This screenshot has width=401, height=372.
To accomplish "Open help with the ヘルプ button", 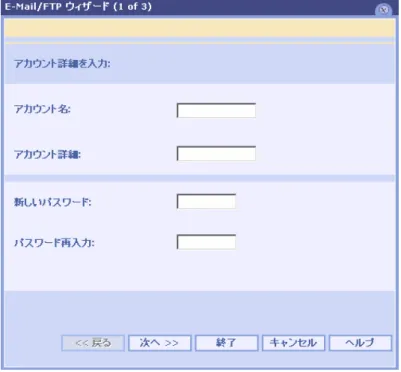I will [x=360, y=343].
